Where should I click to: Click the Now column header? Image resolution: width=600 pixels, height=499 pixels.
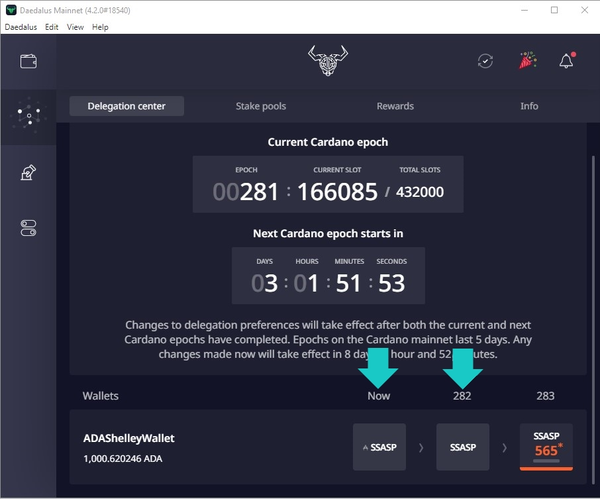click(x=378, y=396)
